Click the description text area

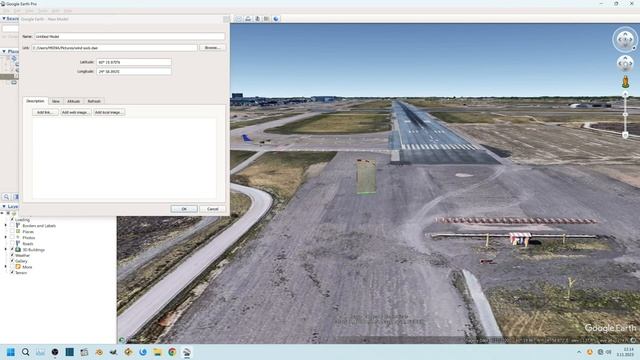click(124, 158)
